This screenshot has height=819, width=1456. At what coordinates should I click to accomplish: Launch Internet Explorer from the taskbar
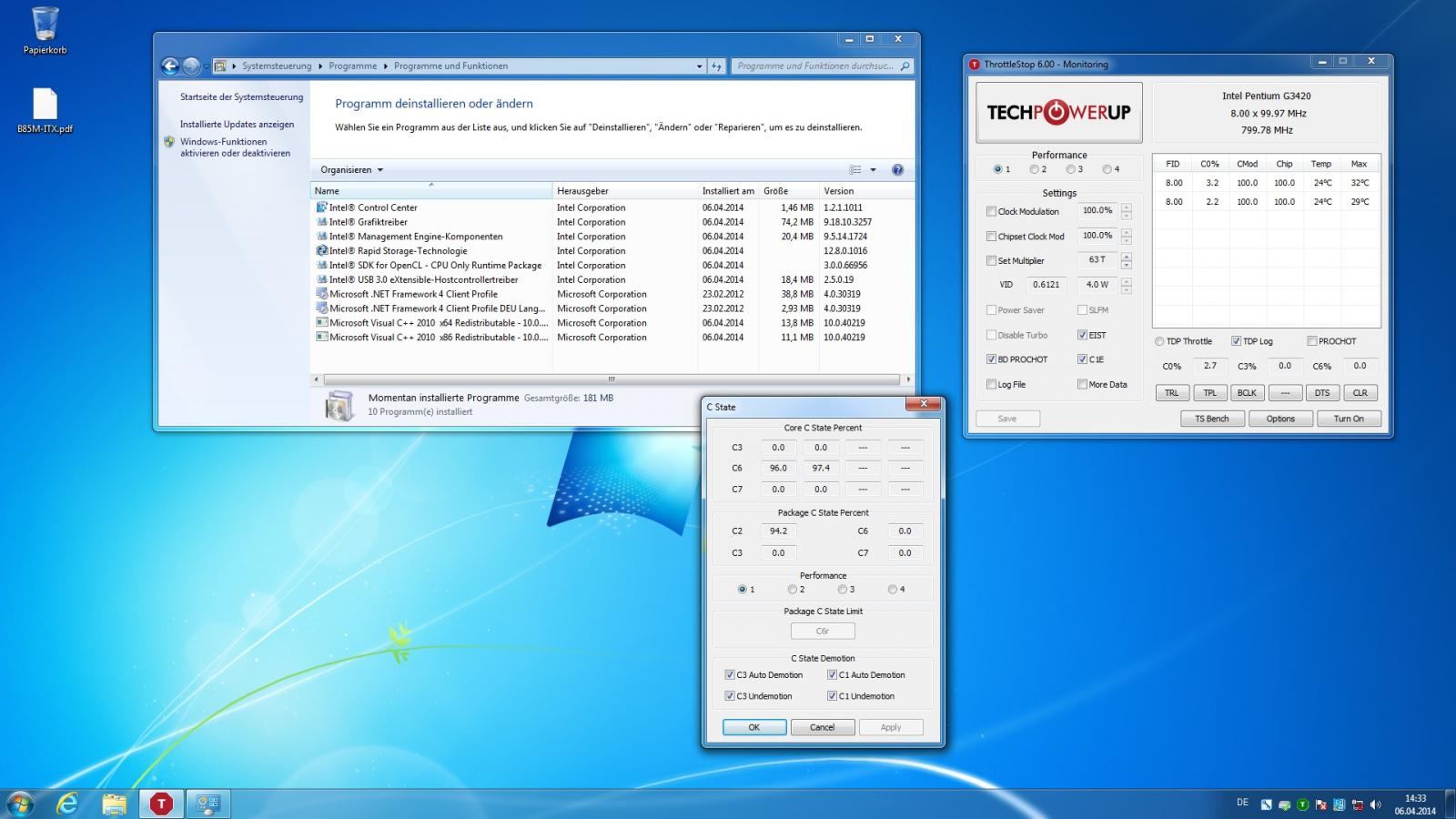(x=67, y=804)
